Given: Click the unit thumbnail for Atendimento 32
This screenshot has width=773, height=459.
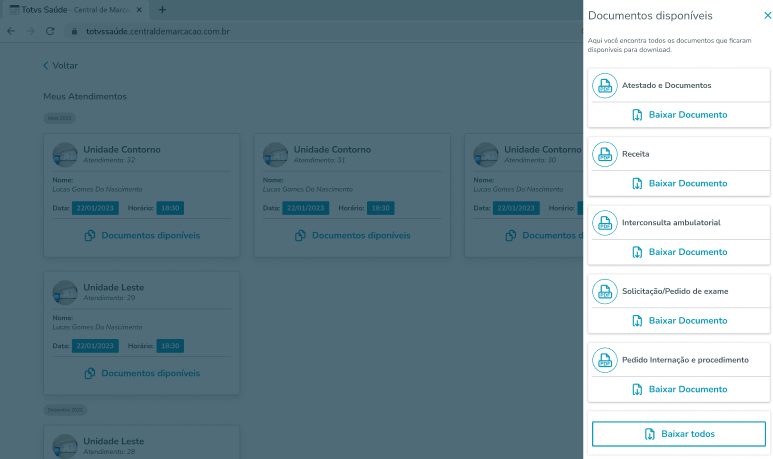Looking at the screenshot, I should pos(65,155).
